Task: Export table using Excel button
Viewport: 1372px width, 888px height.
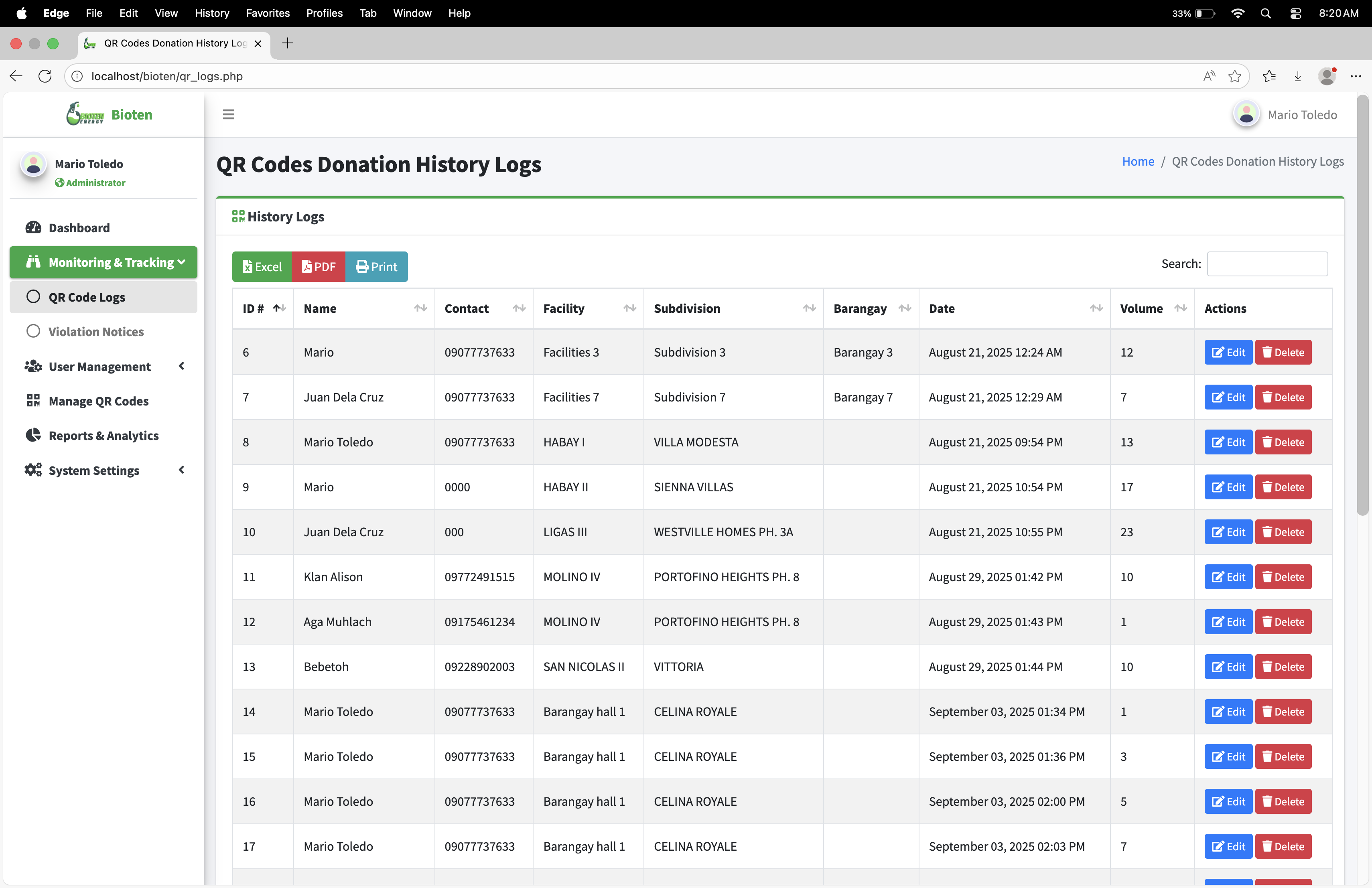Action: click(262, 267)
